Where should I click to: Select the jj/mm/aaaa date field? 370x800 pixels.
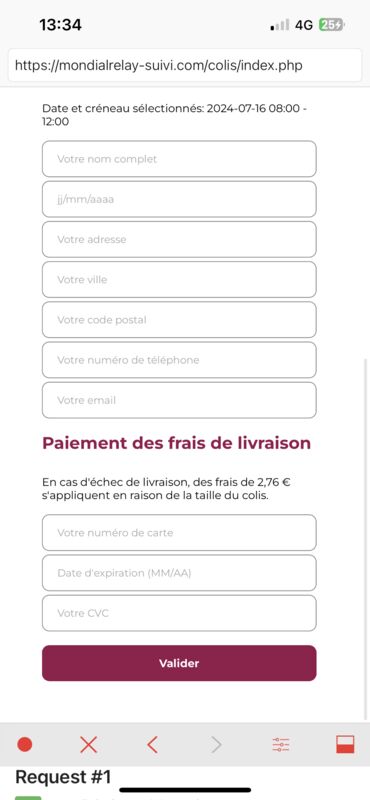179,199
